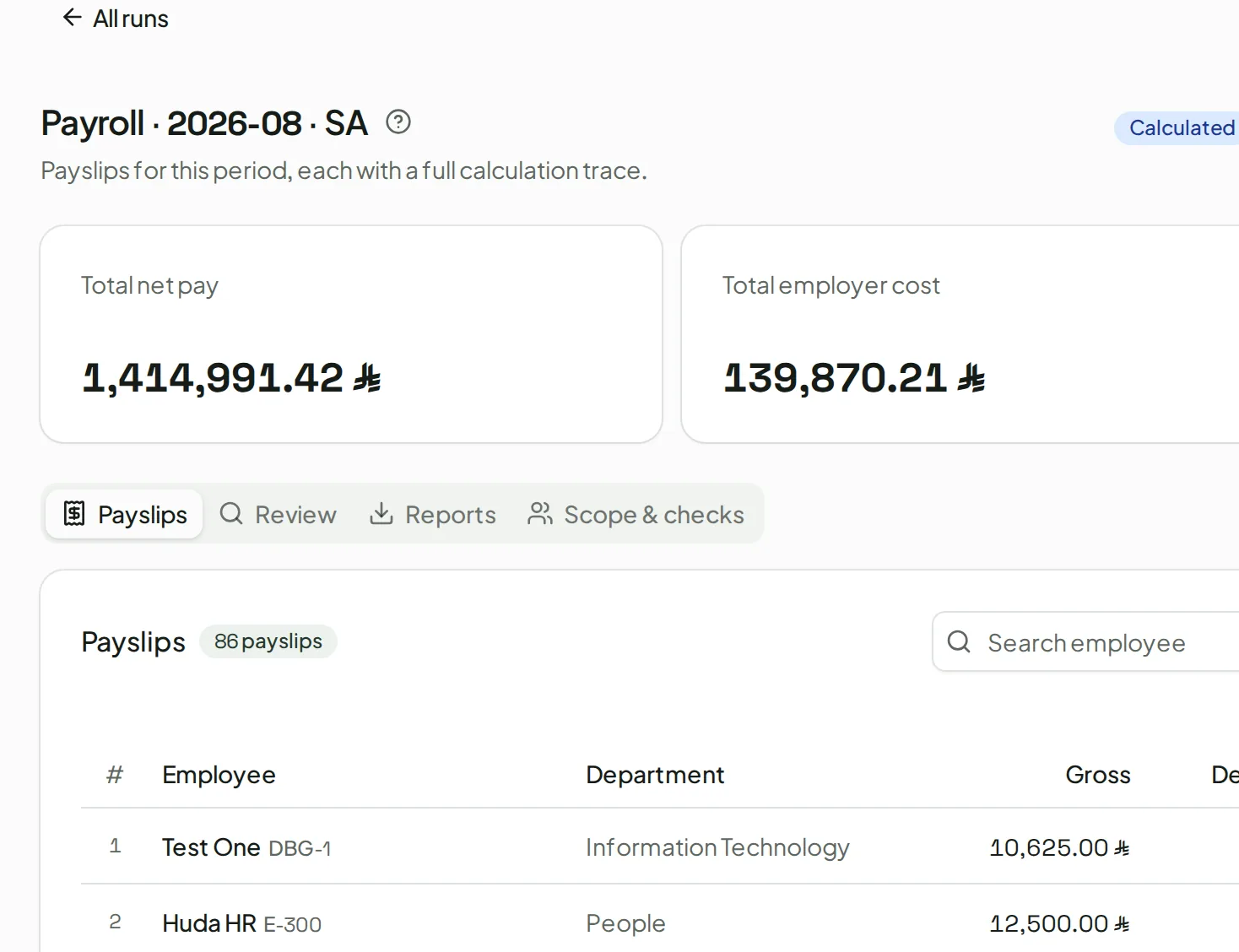Click the Department column header
This screenshot has height=952, width=1239.
tap(655, 775)
